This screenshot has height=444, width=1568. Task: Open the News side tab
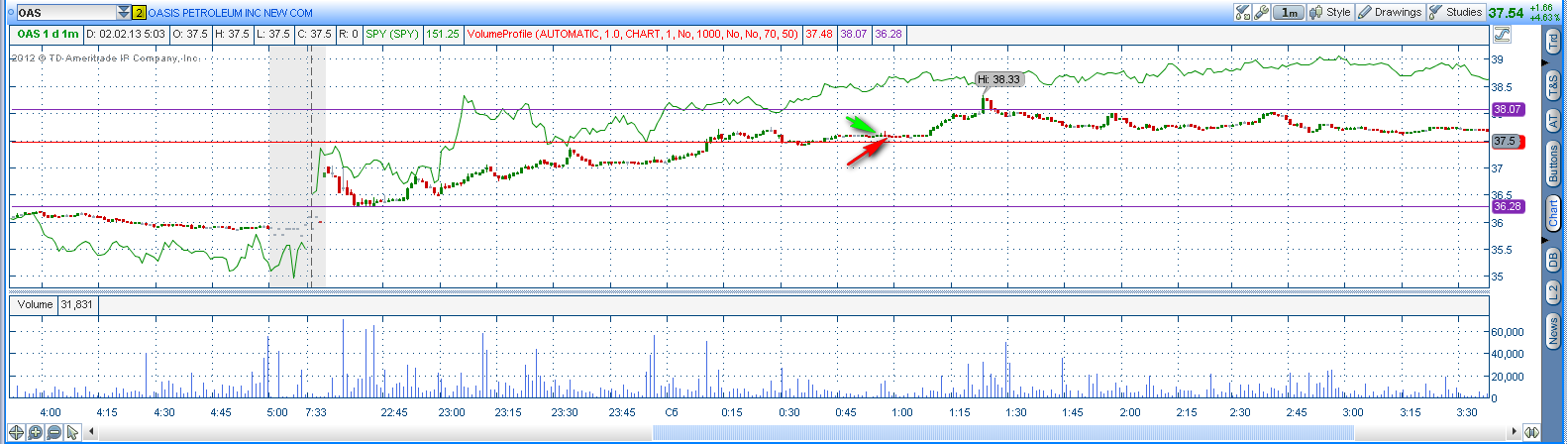[x=1553, y=332]
